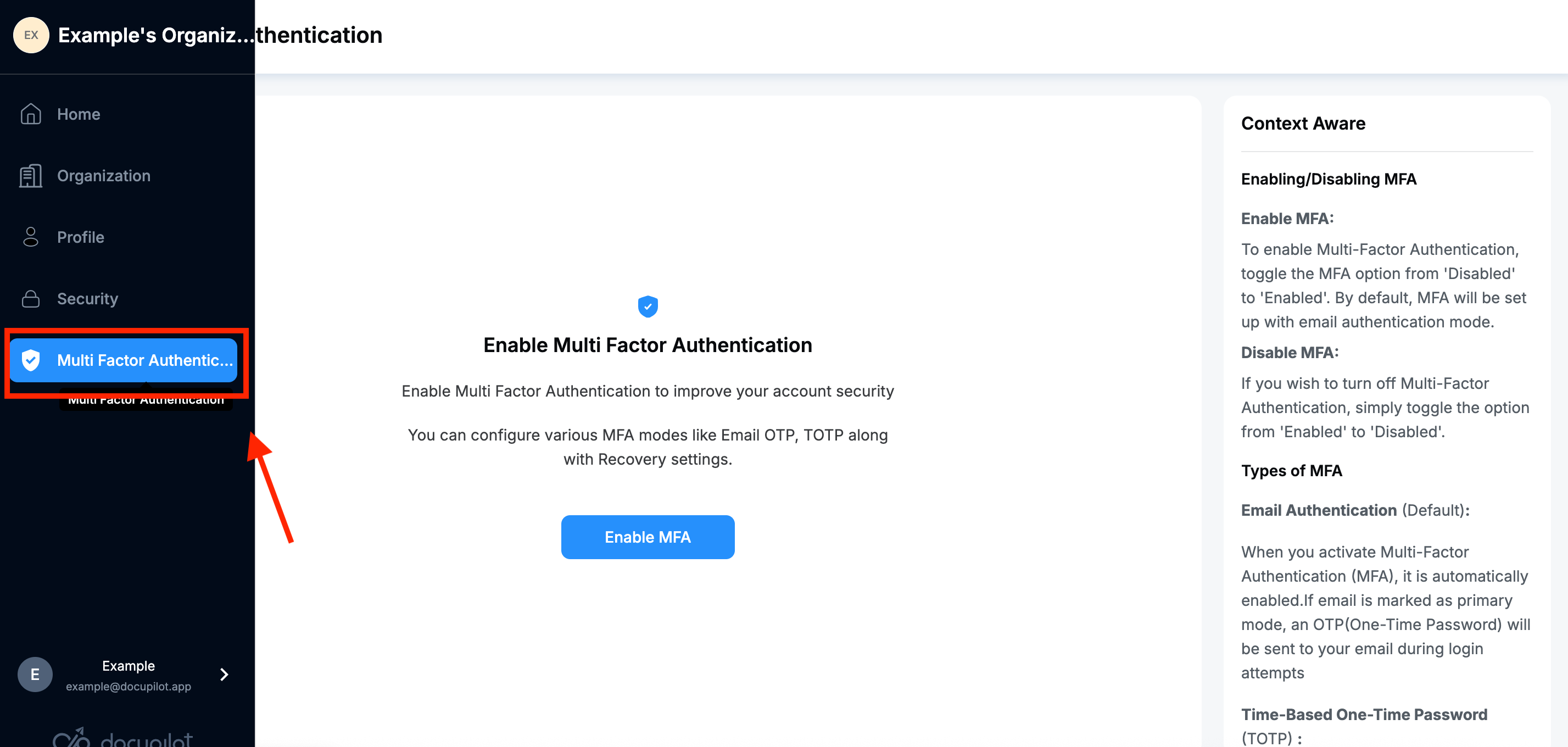Click the Example's Organization name
1568x747 pixels.
pos(155,35)
